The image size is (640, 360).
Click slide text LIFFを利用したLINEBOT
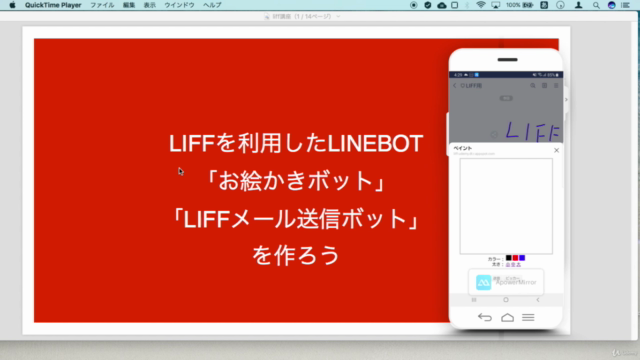point(296,144)
